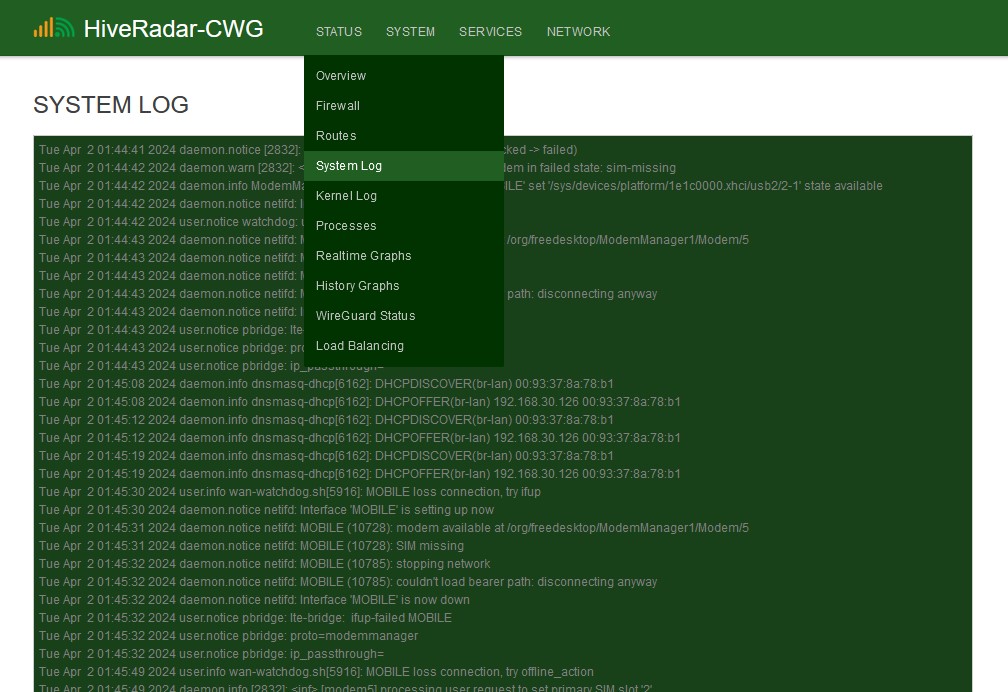Image resolution: width=1008 pixels, height=692 pixels.
Task: Open the SERVICES menu
Action: pyautogui.click(x=490, y=31)
